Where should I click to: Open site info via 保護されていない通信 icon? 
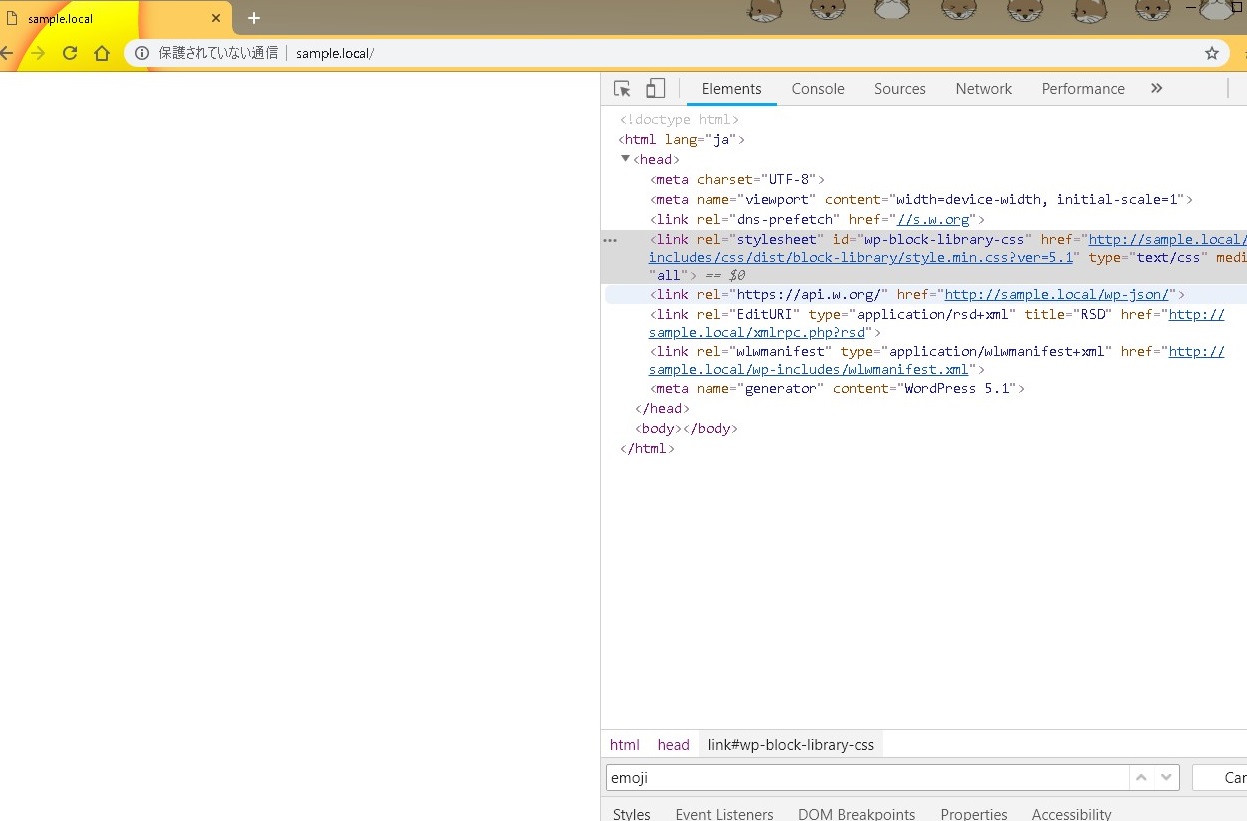143,53
